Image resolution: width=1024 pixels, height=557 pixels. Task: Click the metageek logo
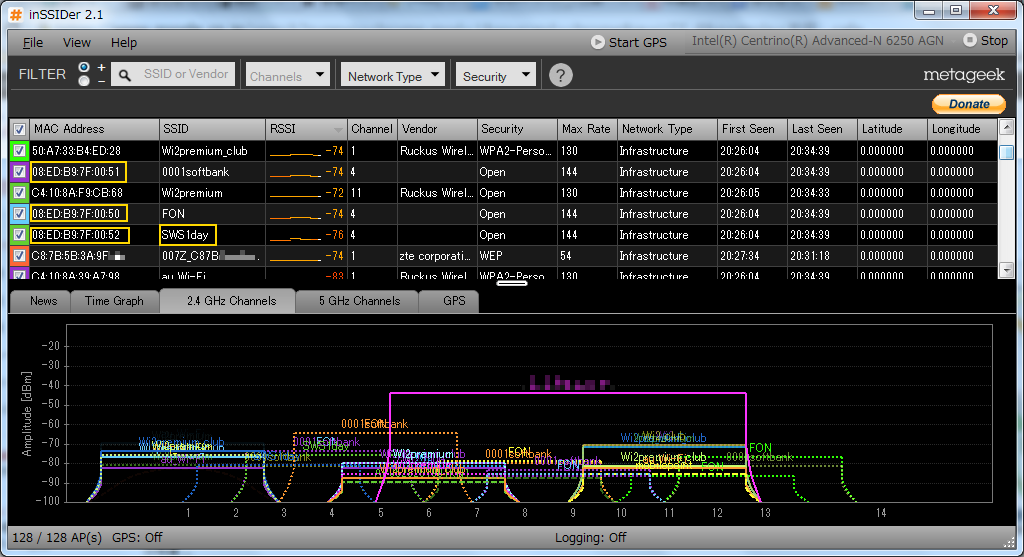pyautogui.click(x=964, y=75)
